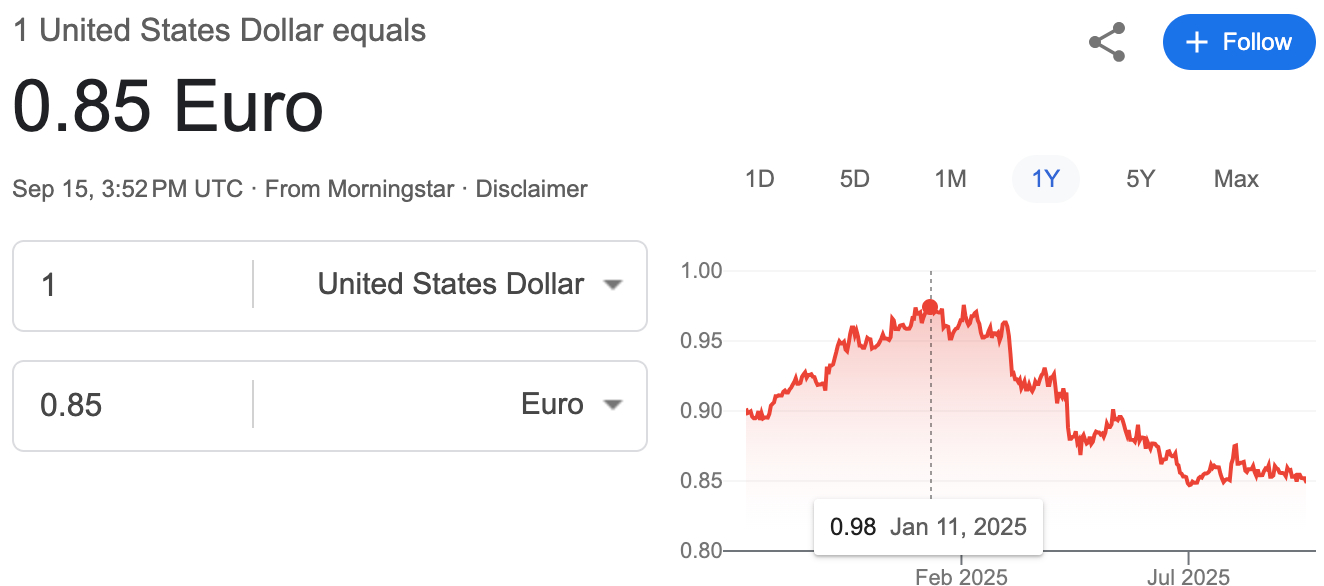Click the Jul 2025 axis label
1324x586 pixels.
coord(1188,577)
